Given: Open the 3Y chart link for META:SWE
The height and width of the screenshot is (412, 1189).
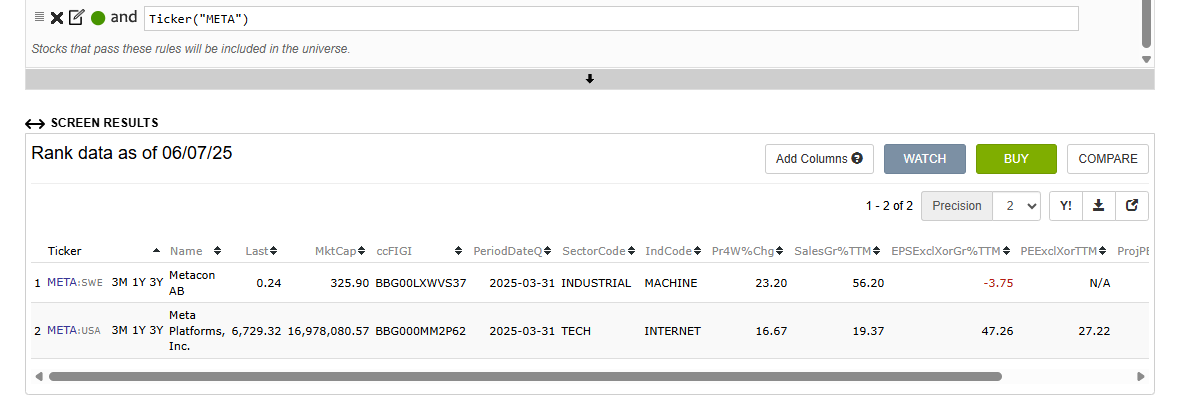Looking at the screenshot, I should (x=156, y=283).
